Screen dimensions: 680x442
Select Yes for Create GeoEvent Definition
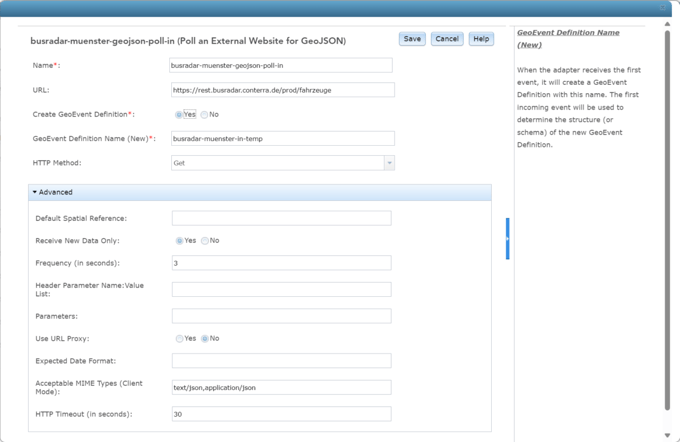pyautogui.click(x=179, y=115)
